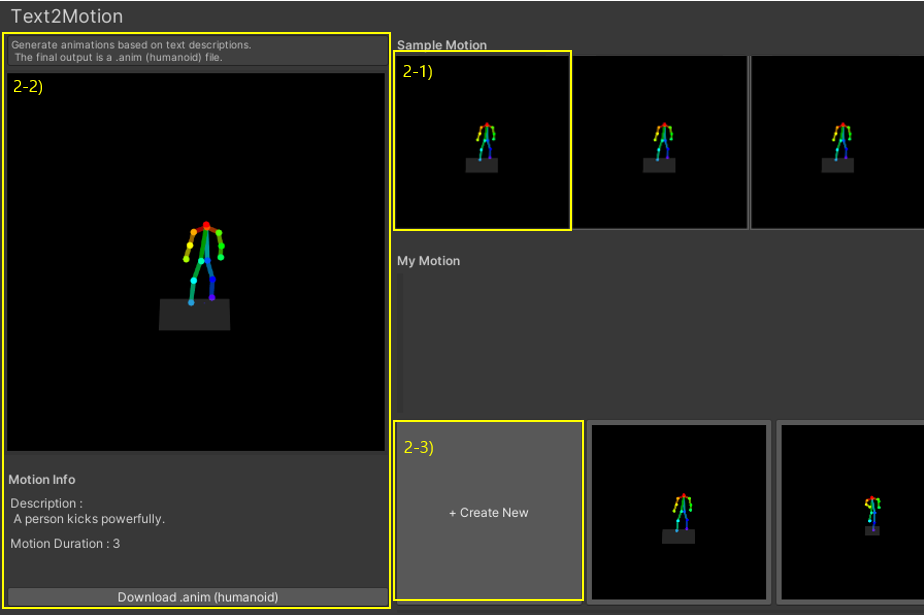Viewport: 924px width, 615px height.
Task: Click the Motion Info heading
Action: click(42, 480)
